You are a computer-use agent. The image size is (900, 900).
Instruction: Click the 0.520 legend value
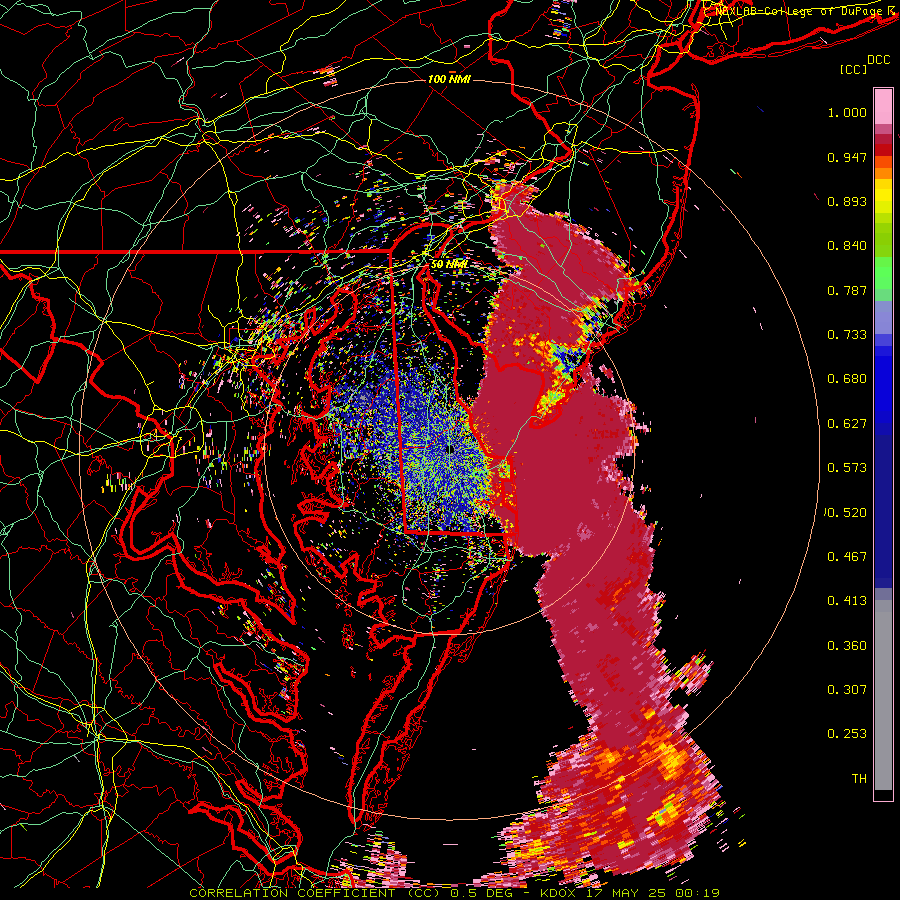(847, 513)
